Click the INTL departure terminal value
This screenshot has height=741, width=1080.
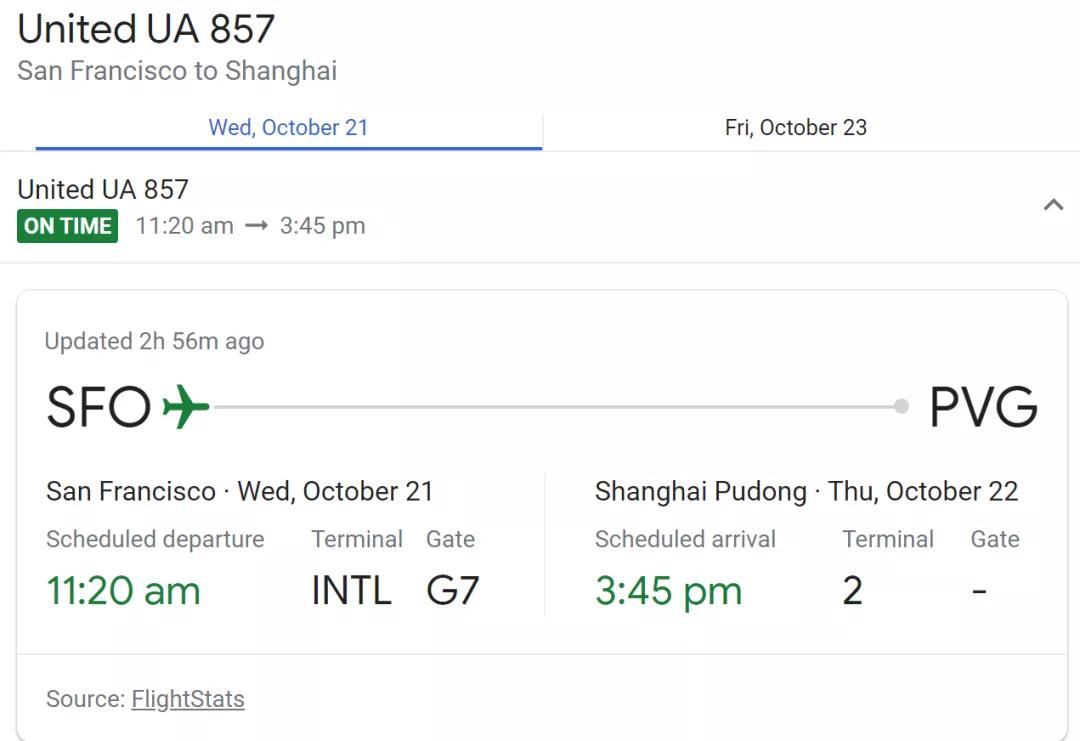click(x=351, y=591)
